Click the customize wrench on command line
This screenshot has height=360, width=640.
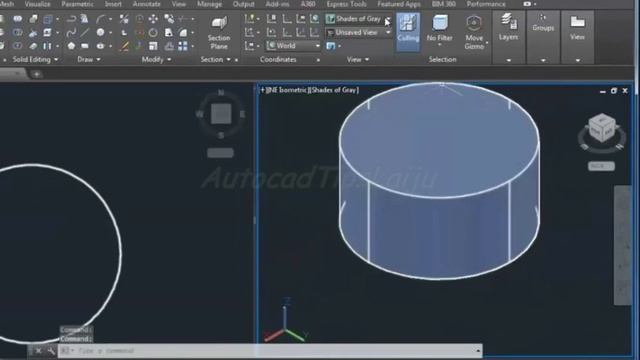pos(51,351)
